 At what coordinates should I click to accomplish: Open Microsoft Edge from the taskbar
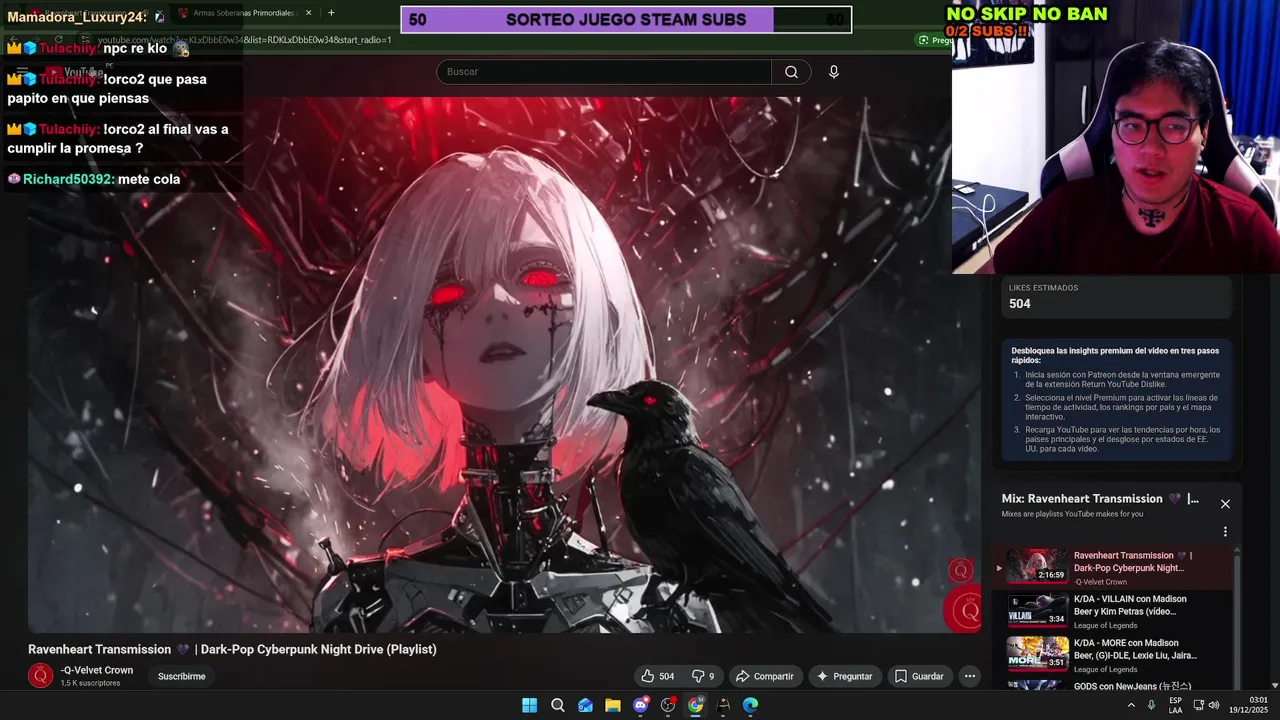click(x=751, y=705)
